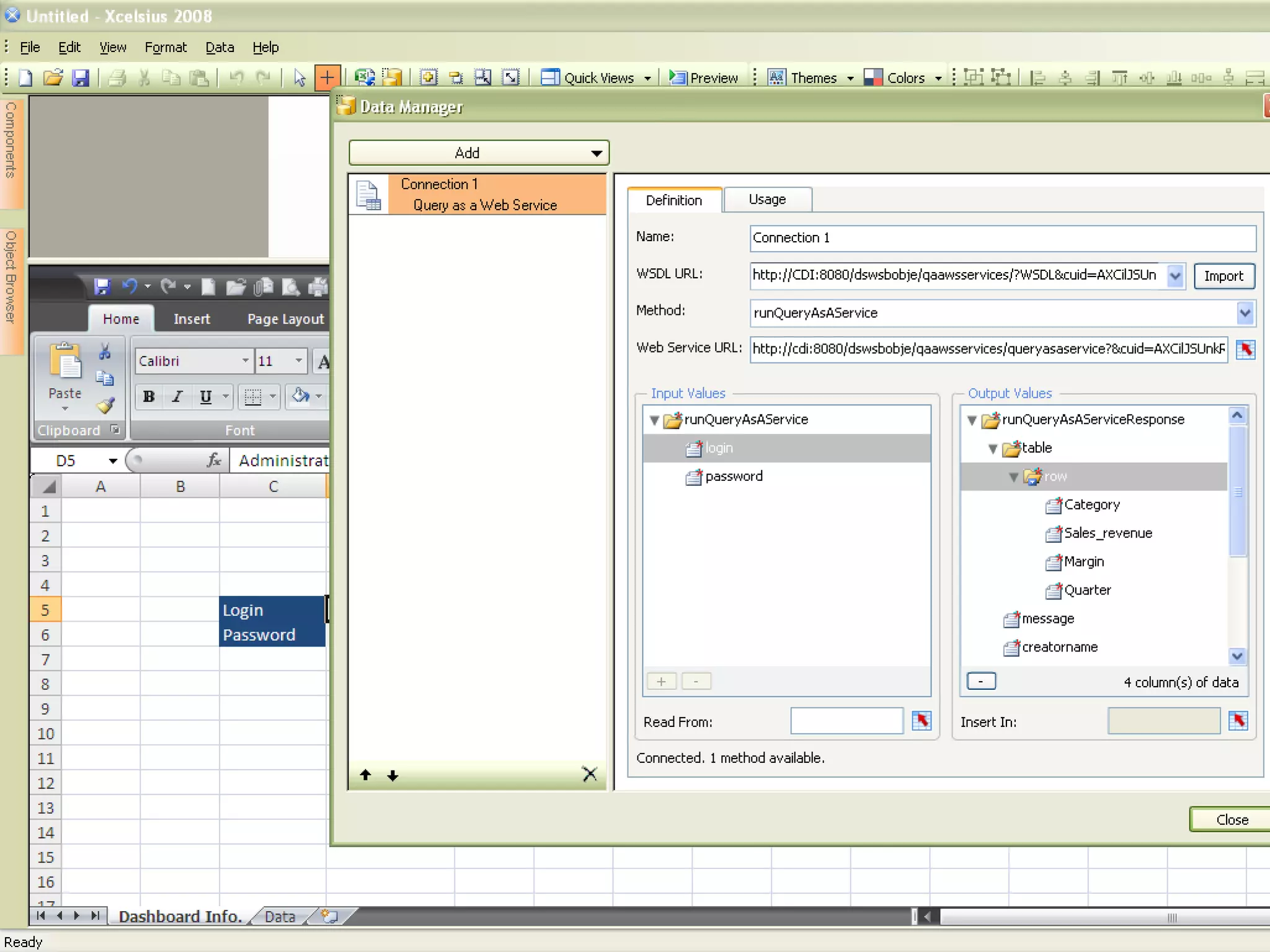Click the Output Values scrollbar down arrow
This screenshot has width=1270, height=952.
[1237, 656]
